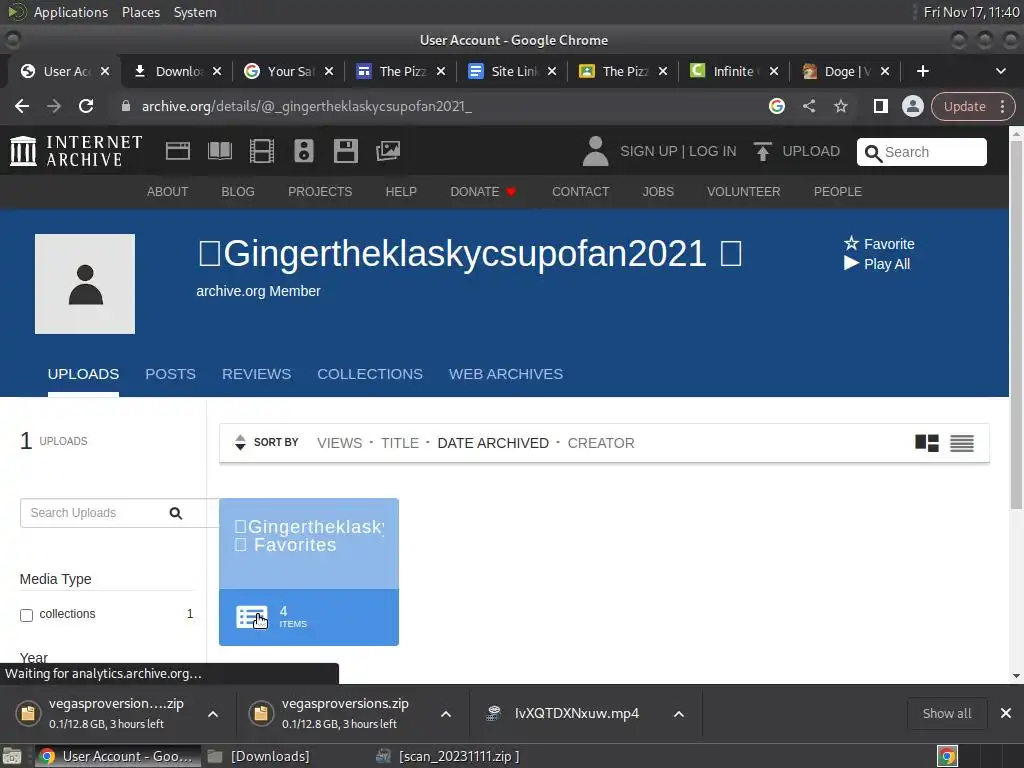1024x768 pixels.
Task: Select the Uploads tab
Action: coord(83,374)
